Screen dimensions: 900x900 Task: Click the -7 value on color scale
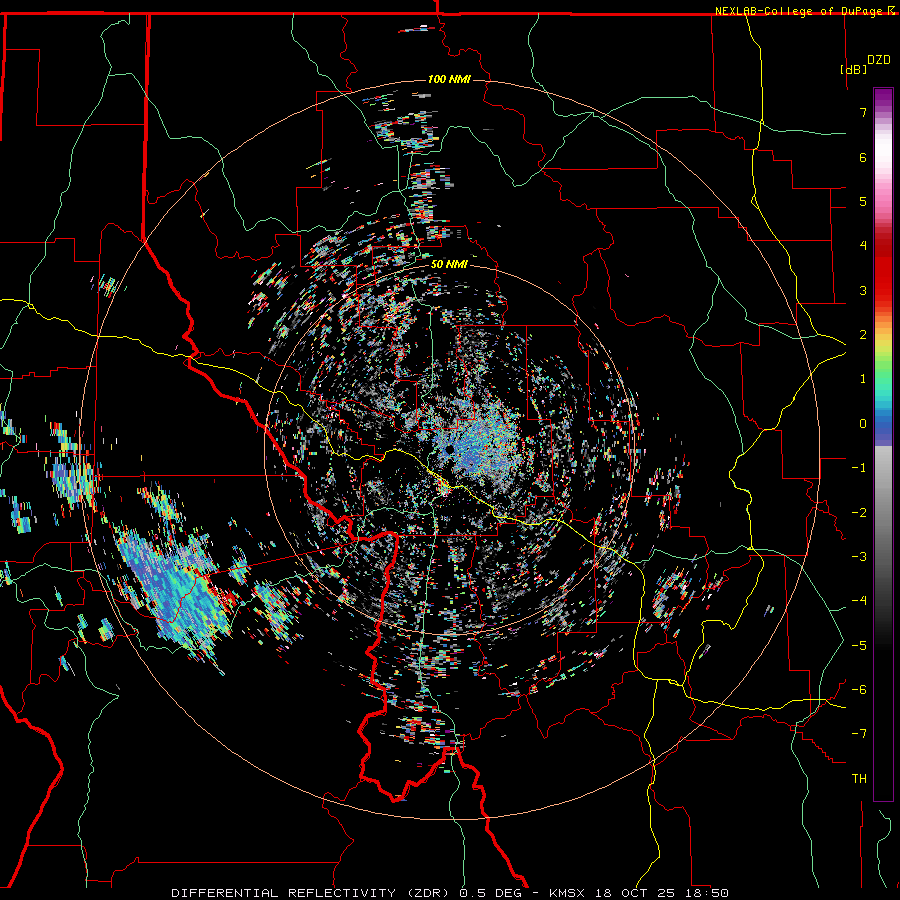point(859,734)
